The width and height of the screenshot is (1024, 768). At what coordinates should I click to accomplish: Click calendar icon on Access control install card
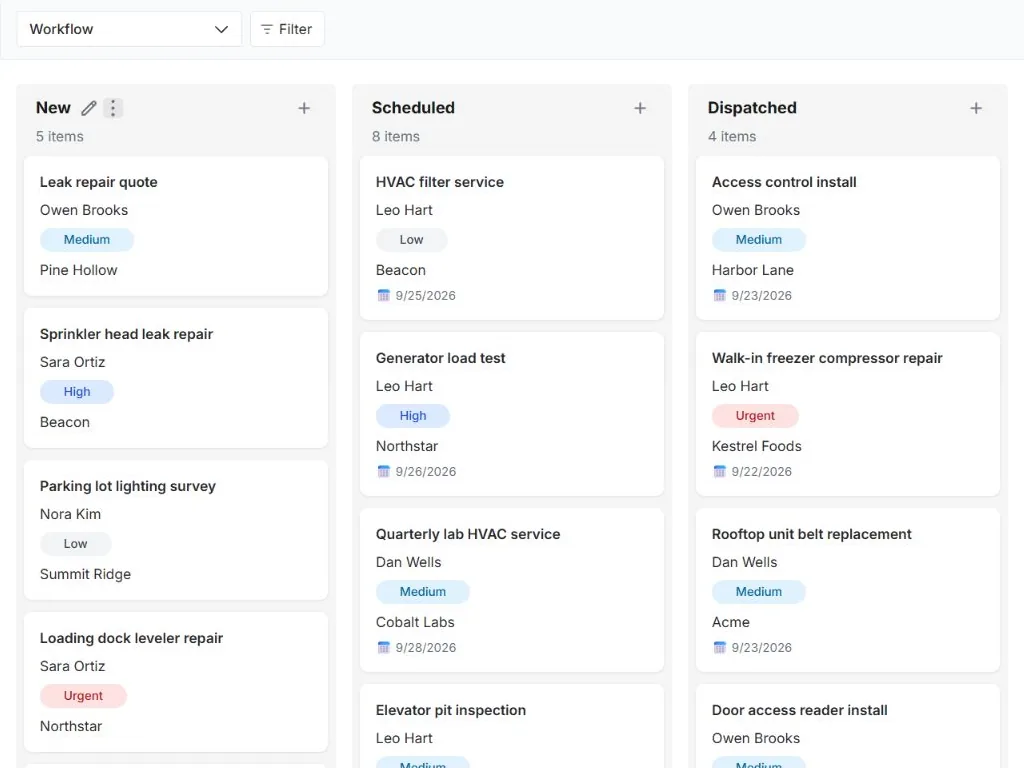click(719, 295)
